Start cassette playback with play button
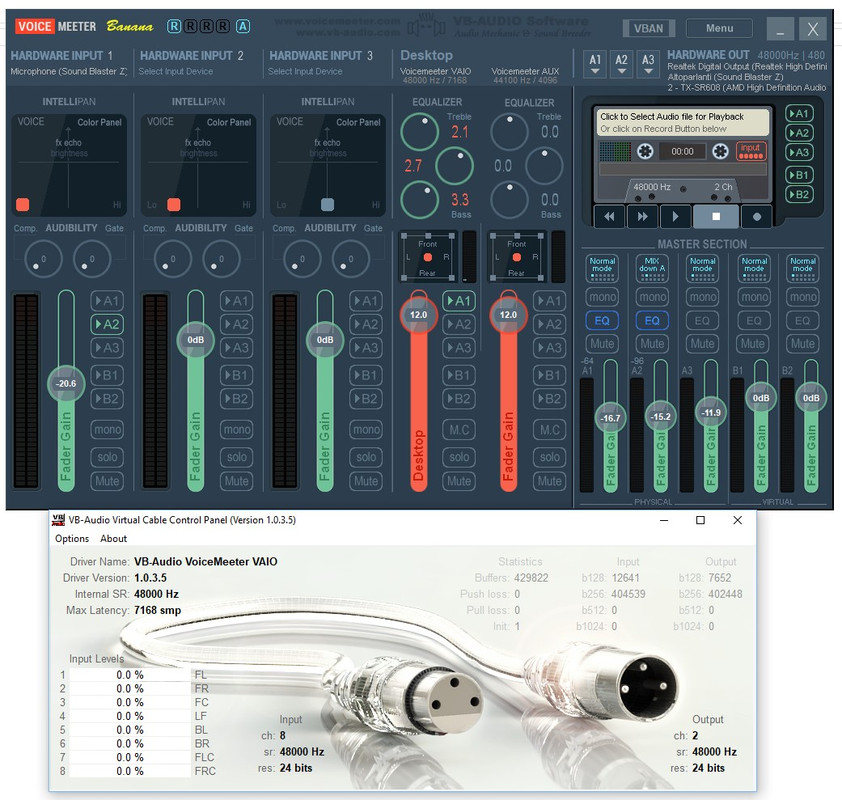 click(675, 216)
